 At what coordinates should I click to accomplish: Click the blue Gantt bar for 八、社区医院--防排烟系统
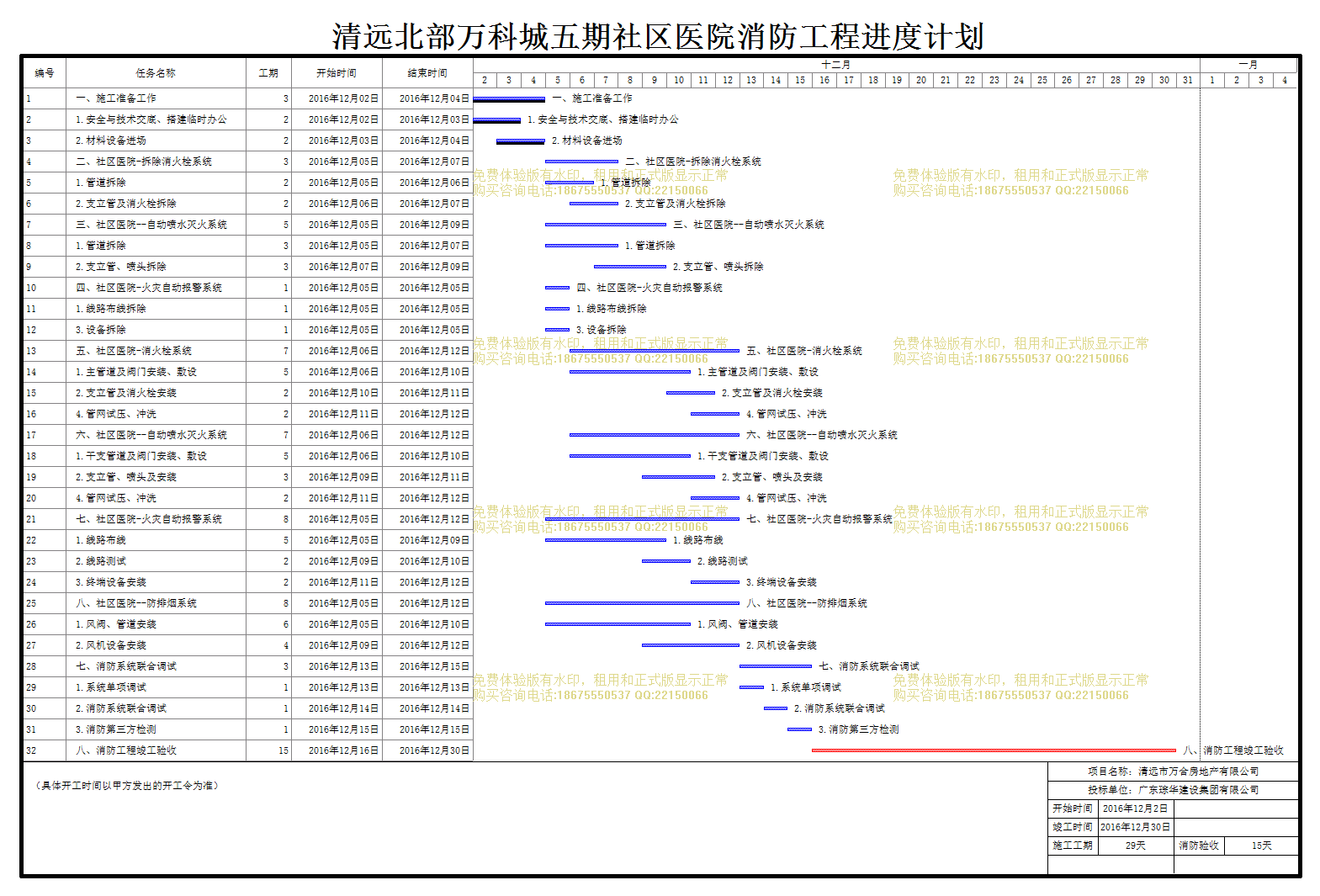[642, 603]
